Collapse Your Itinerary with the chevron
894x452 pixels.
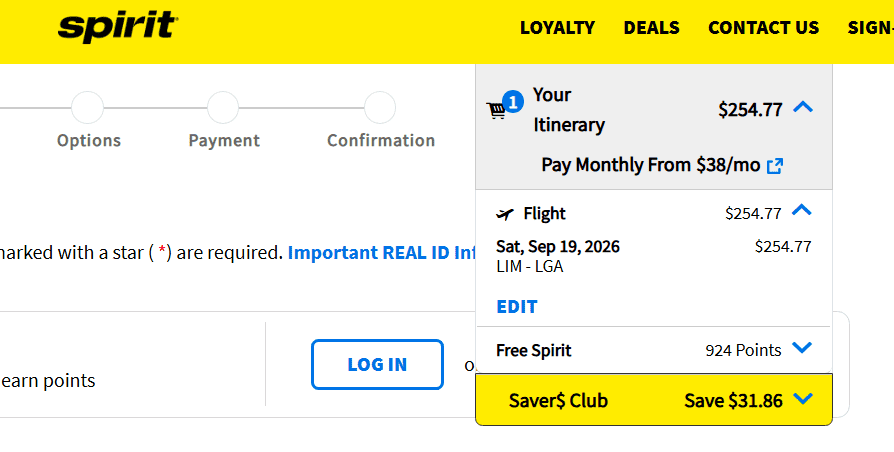803,107
